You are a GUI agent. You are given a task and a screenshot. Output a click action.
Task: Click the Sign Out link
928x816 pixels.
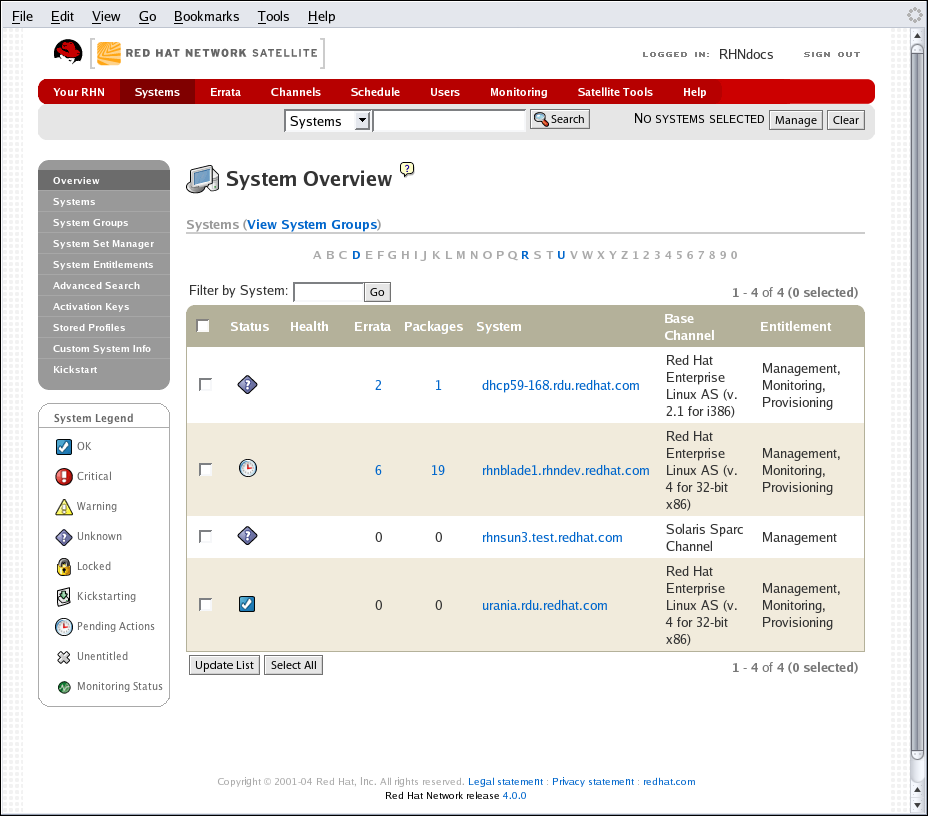[832, 54]
